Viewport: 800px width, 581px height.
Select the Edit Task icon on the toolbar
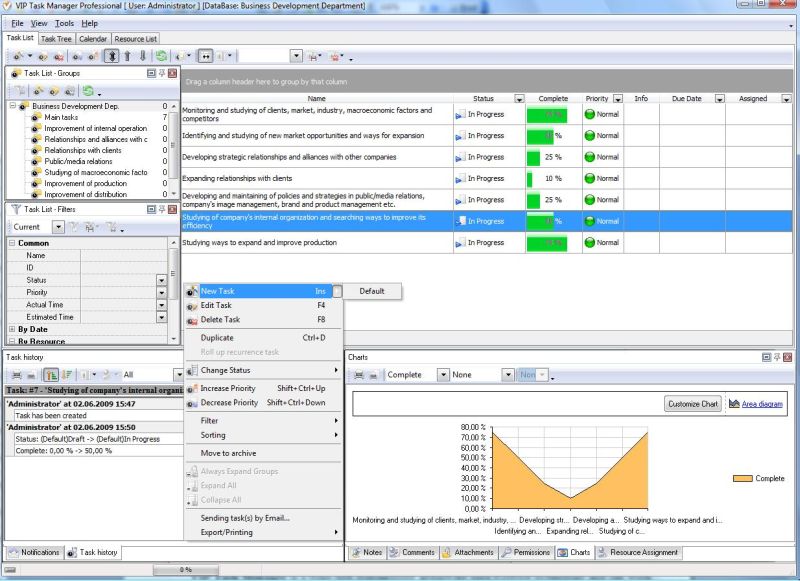(42, 56)
